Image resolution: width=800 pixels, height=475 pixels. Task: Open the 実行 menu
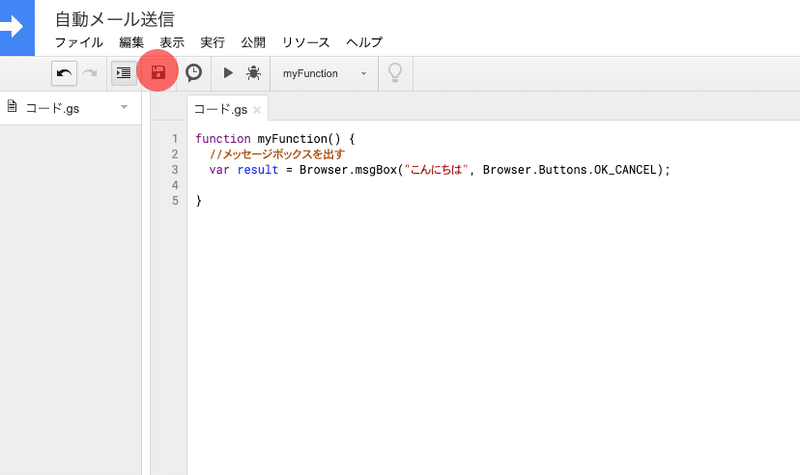212,42
